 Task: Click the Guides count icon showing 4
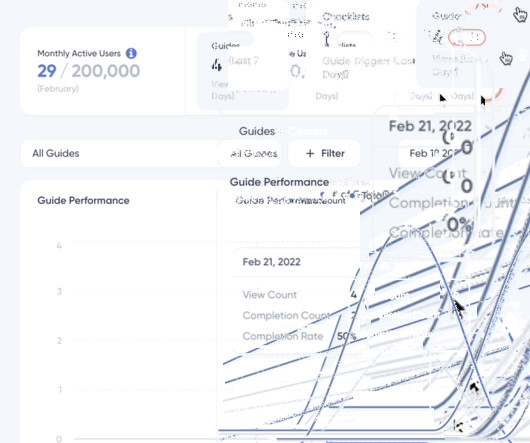(216, 65)
